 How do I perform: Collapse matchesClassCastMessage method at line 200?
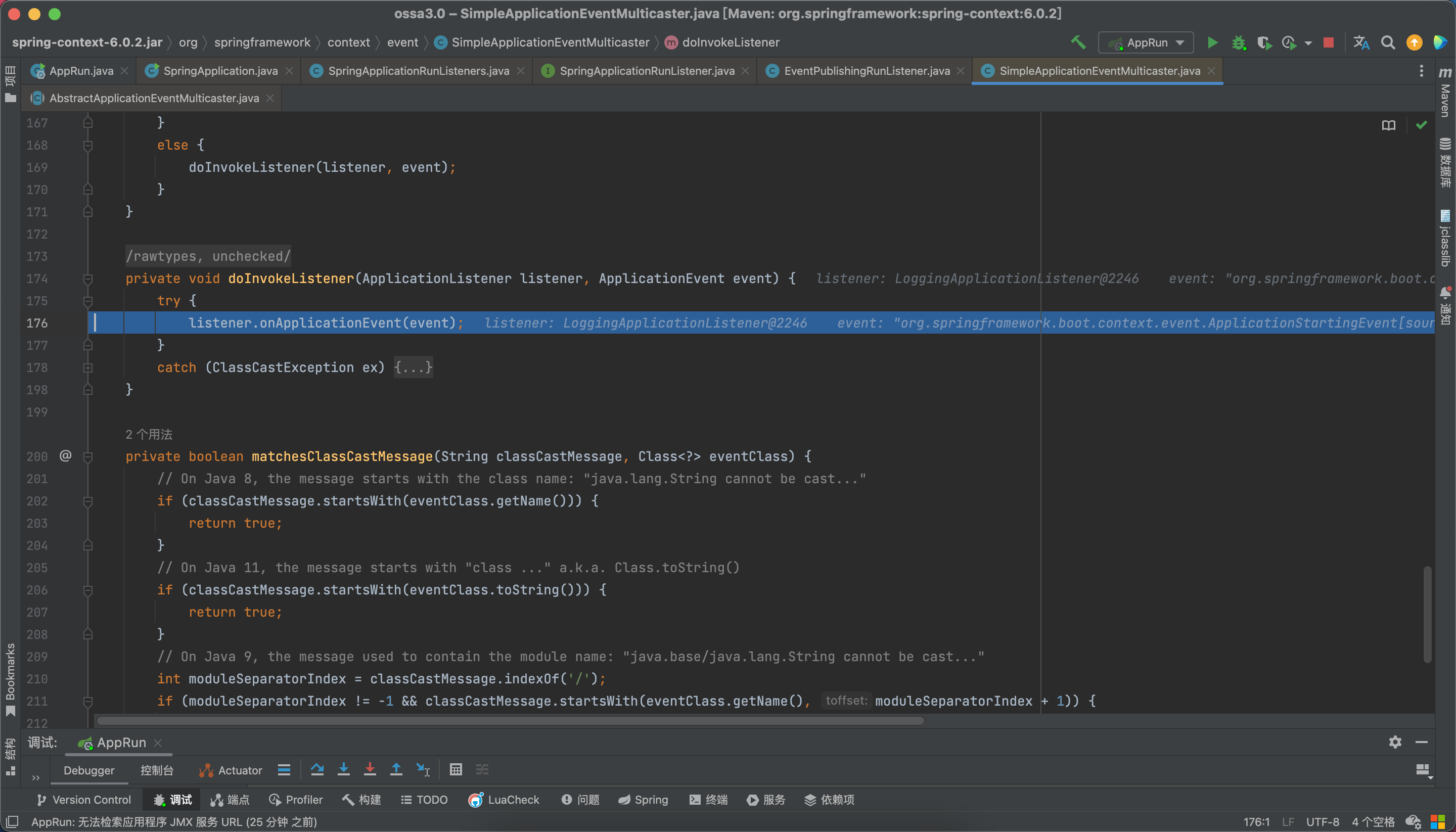point(88,456)
